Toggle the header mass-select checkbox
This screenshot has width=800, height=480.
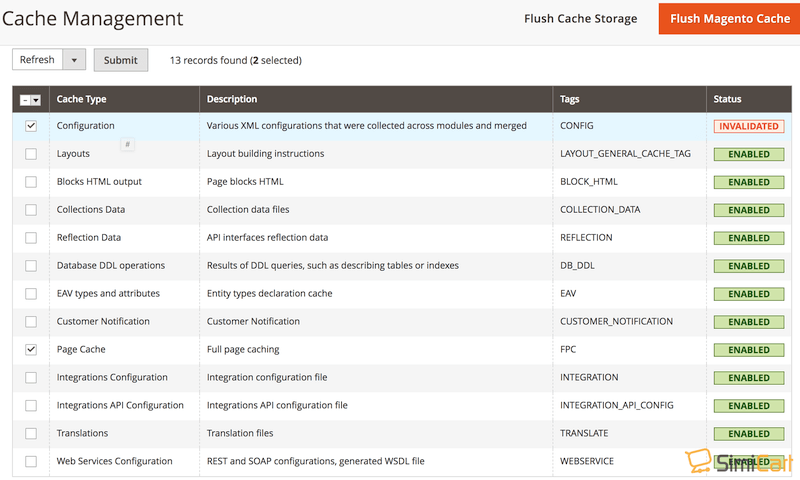26,100
